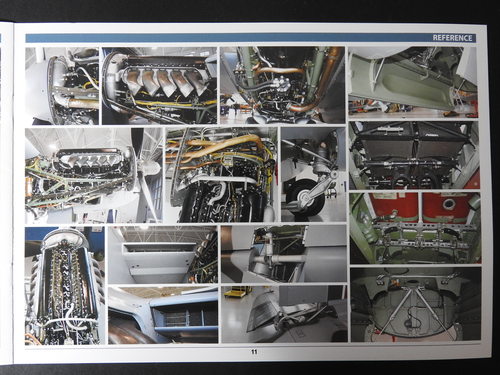The width and height of the screenshot is (500, 375).
Task: Select the nose cowling pipes photo
Action: point(62,86)
